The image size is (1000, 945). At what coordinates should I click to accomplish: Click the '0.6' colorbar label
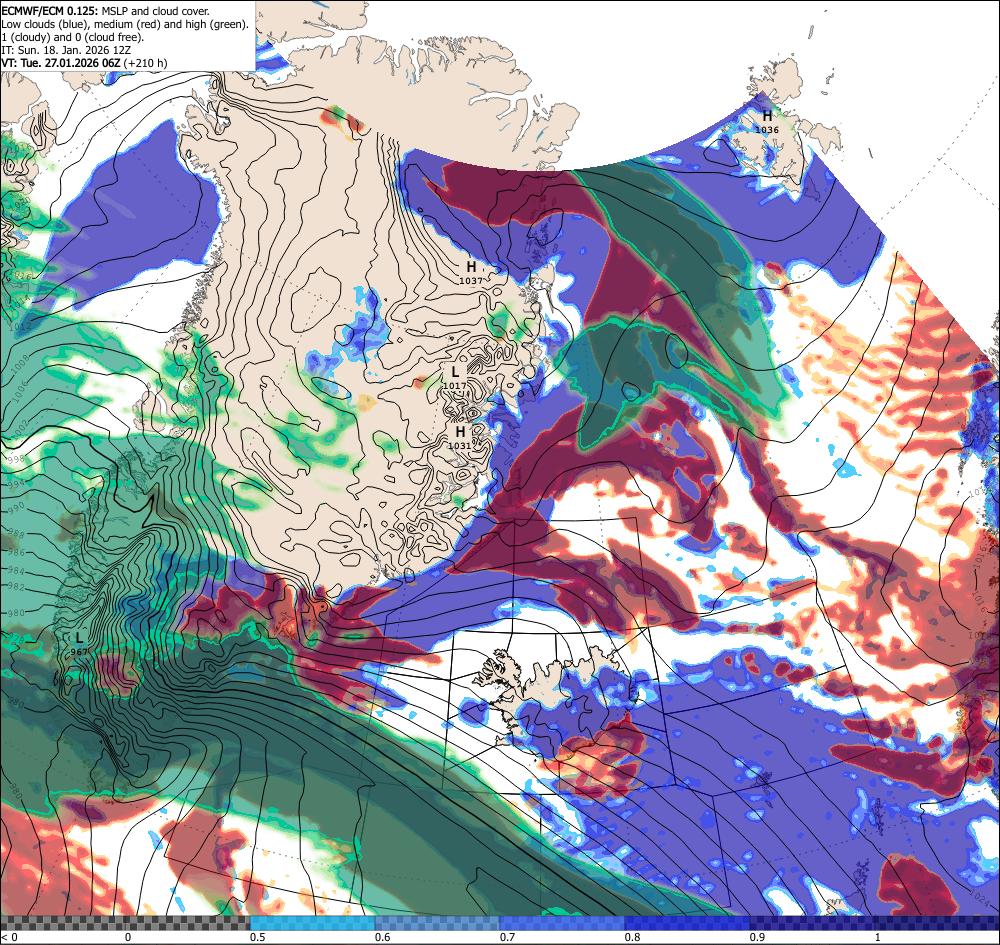point(383,937)
